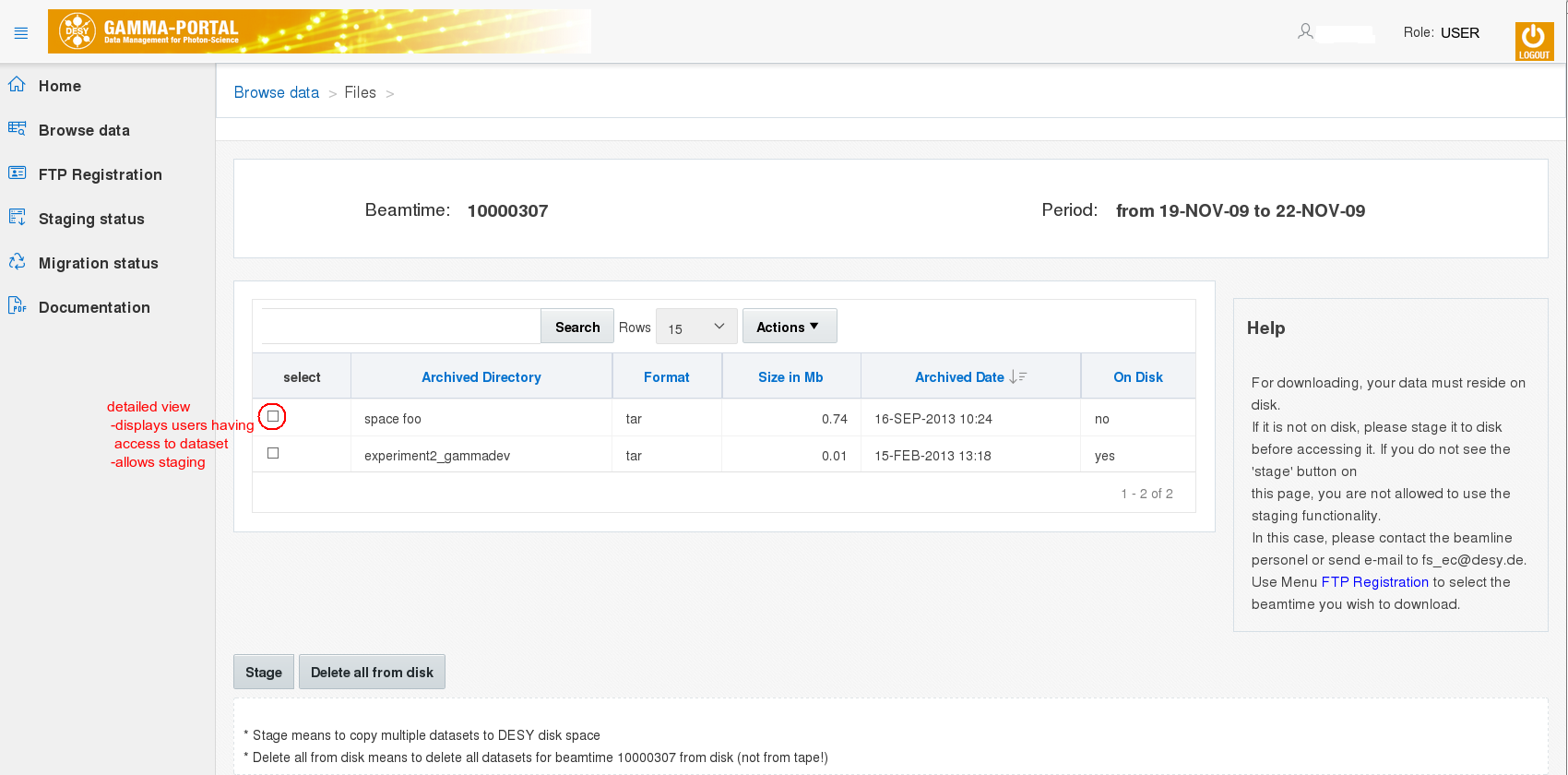Expand the Actions menu
The width and height of the screenshot is (1568, 775).
(789, 327)
